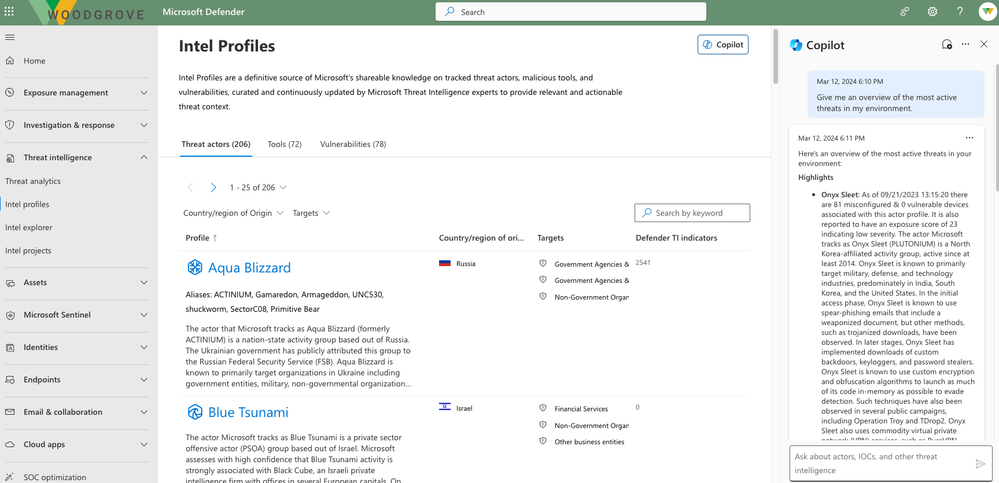
Task: Go to next page of profiles arrow
Action: tap(213, 187)
